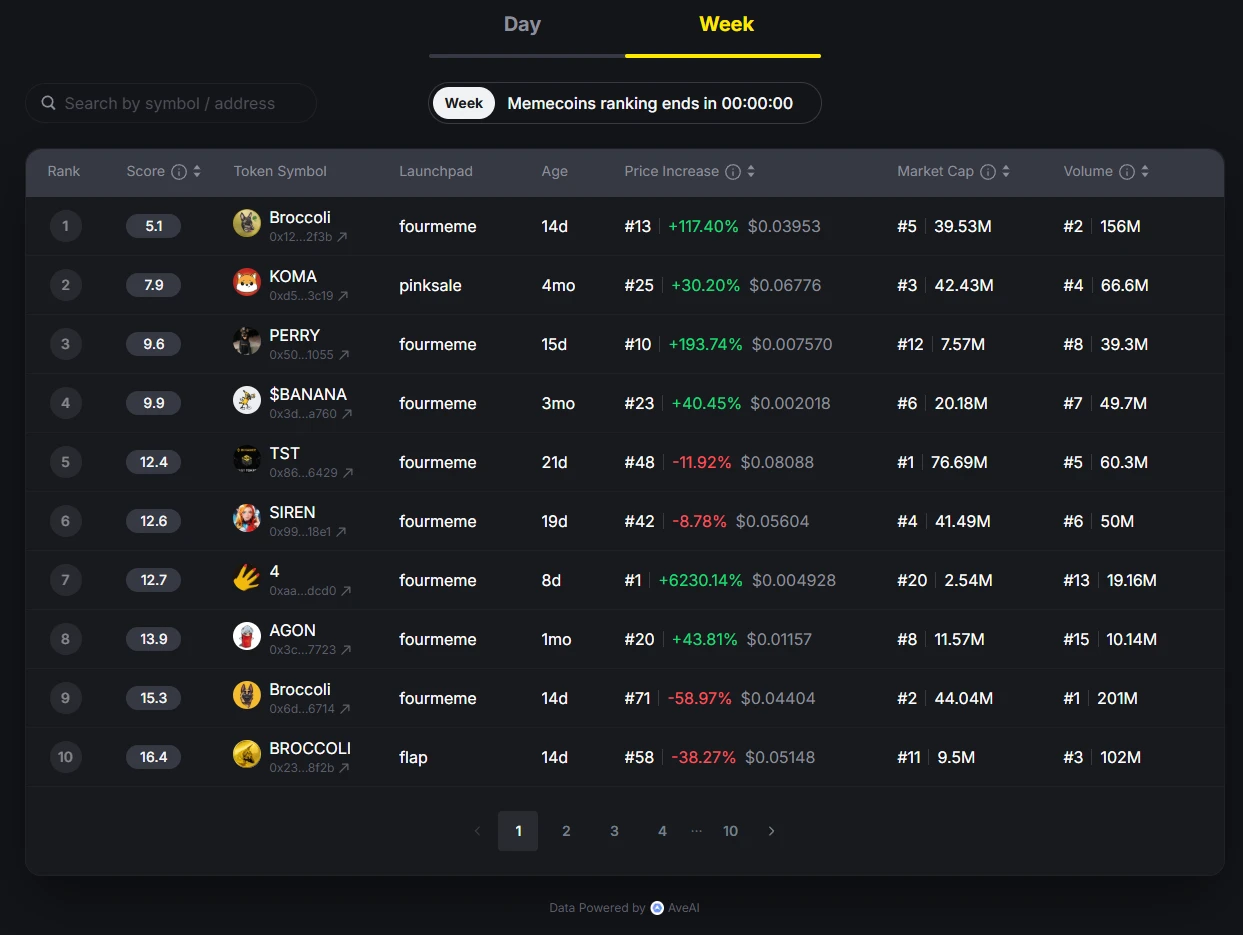Open external link for 0xaa...dcd0 address
This screenshot has height=935, width=1243.
tap(346, 591)
